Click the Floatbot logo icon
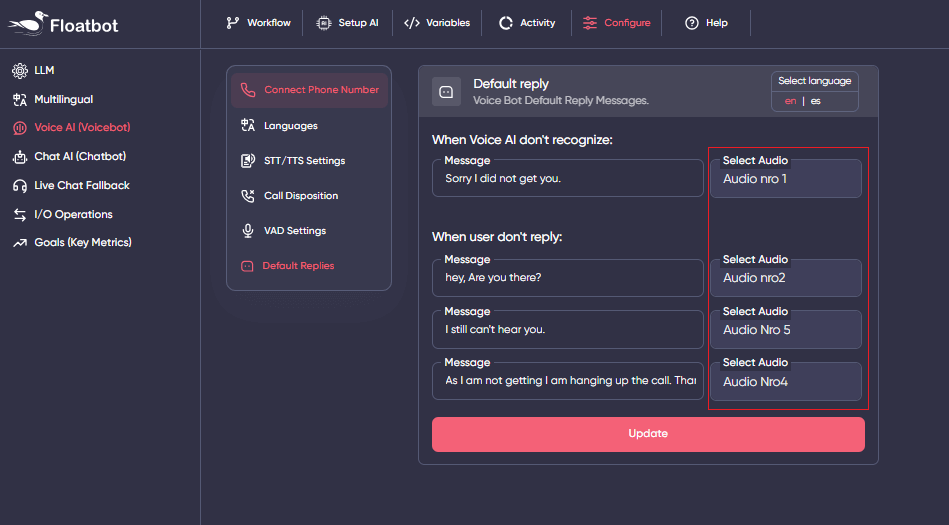 click(27, 22)
